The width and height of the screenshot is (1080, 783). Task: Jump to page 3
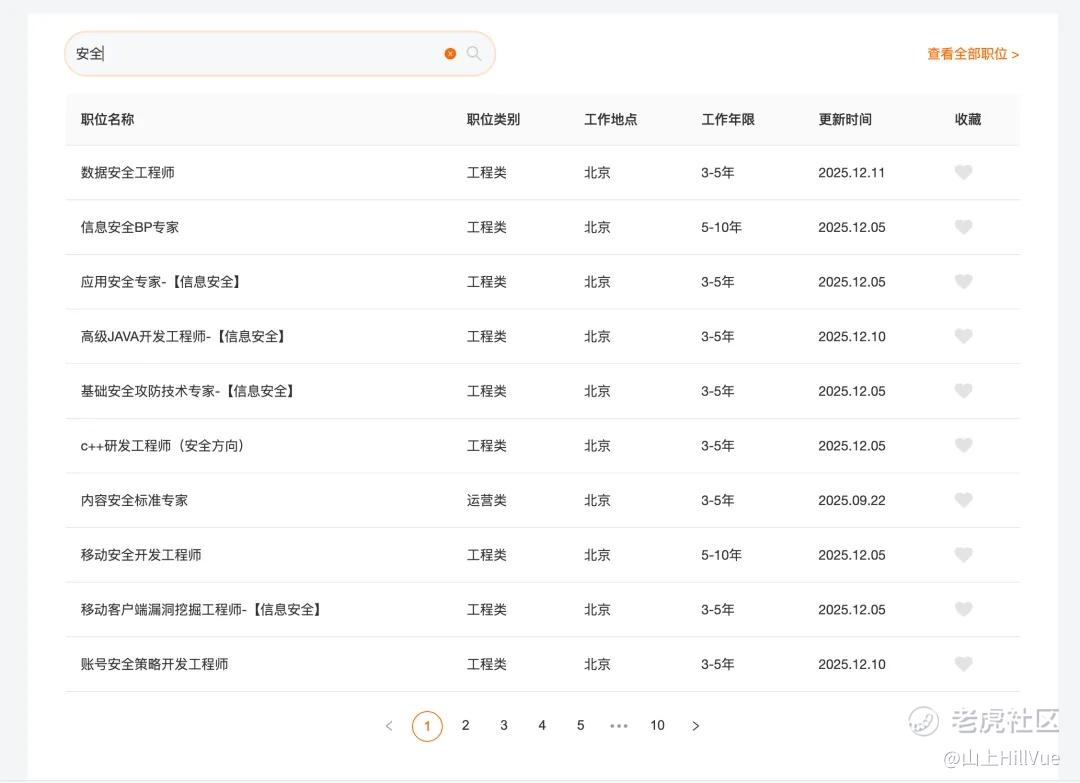pyautogui.click(x=503, y=725)
